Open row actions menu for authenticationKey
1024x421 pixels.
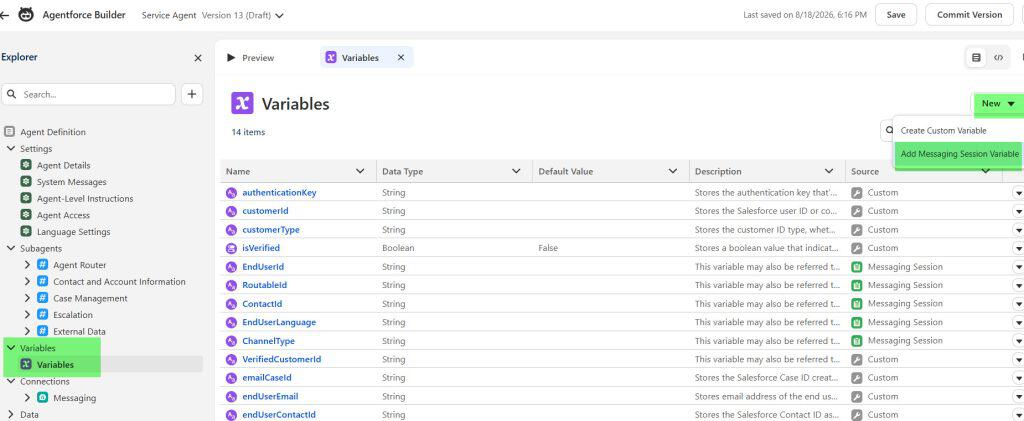click(x=1017, y=193)
